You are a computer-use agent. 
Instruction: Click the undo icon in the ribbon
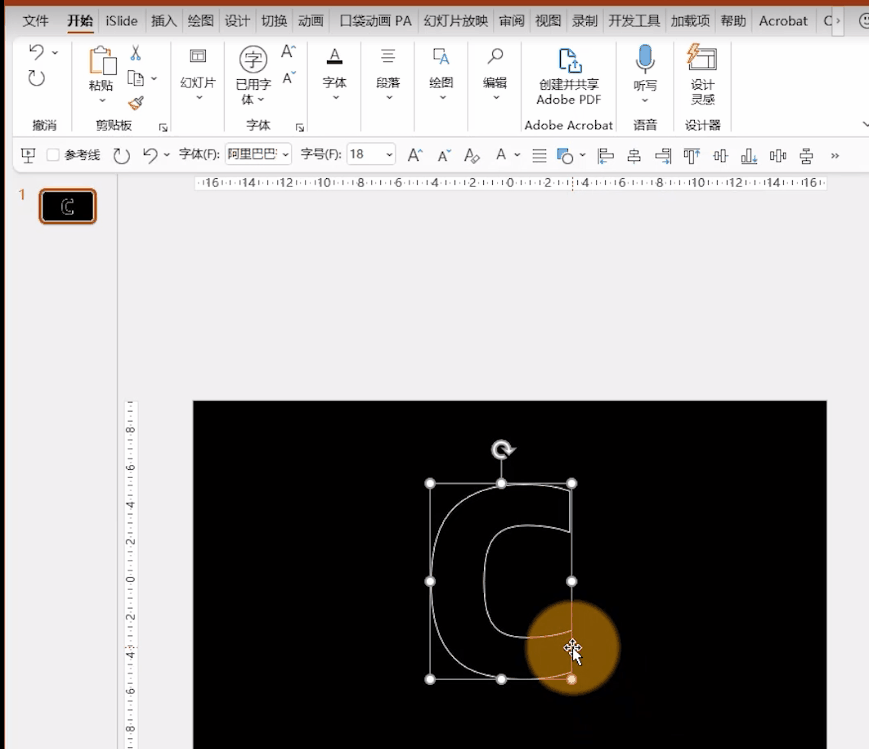[x=37, y=52]
